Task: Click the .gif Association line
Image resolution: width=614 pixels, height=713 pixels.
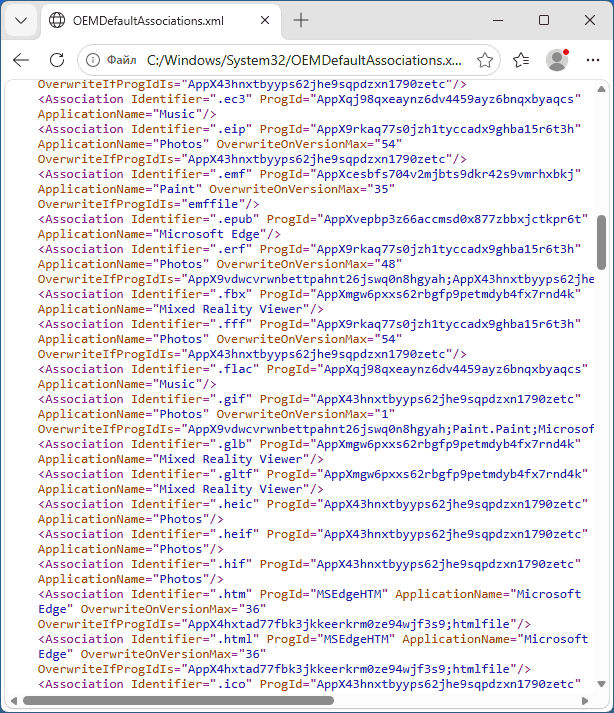Action: pyautogui.click(x=309, y=399)
